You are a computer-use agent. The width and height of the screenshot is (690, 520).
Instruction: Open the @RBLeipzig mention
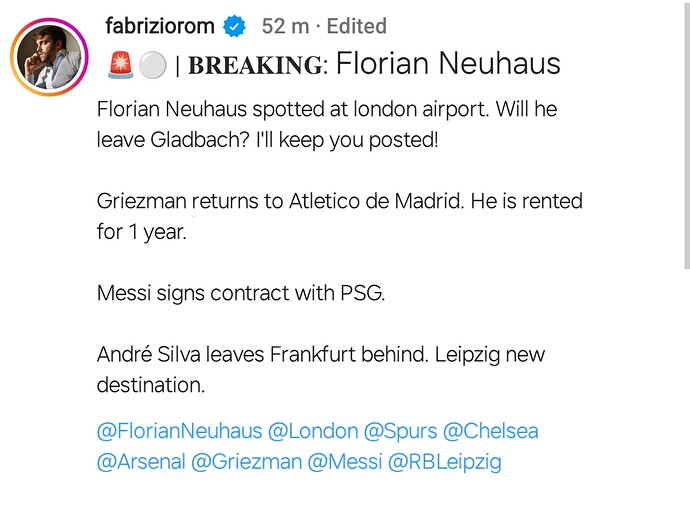[x=444, y=462]
